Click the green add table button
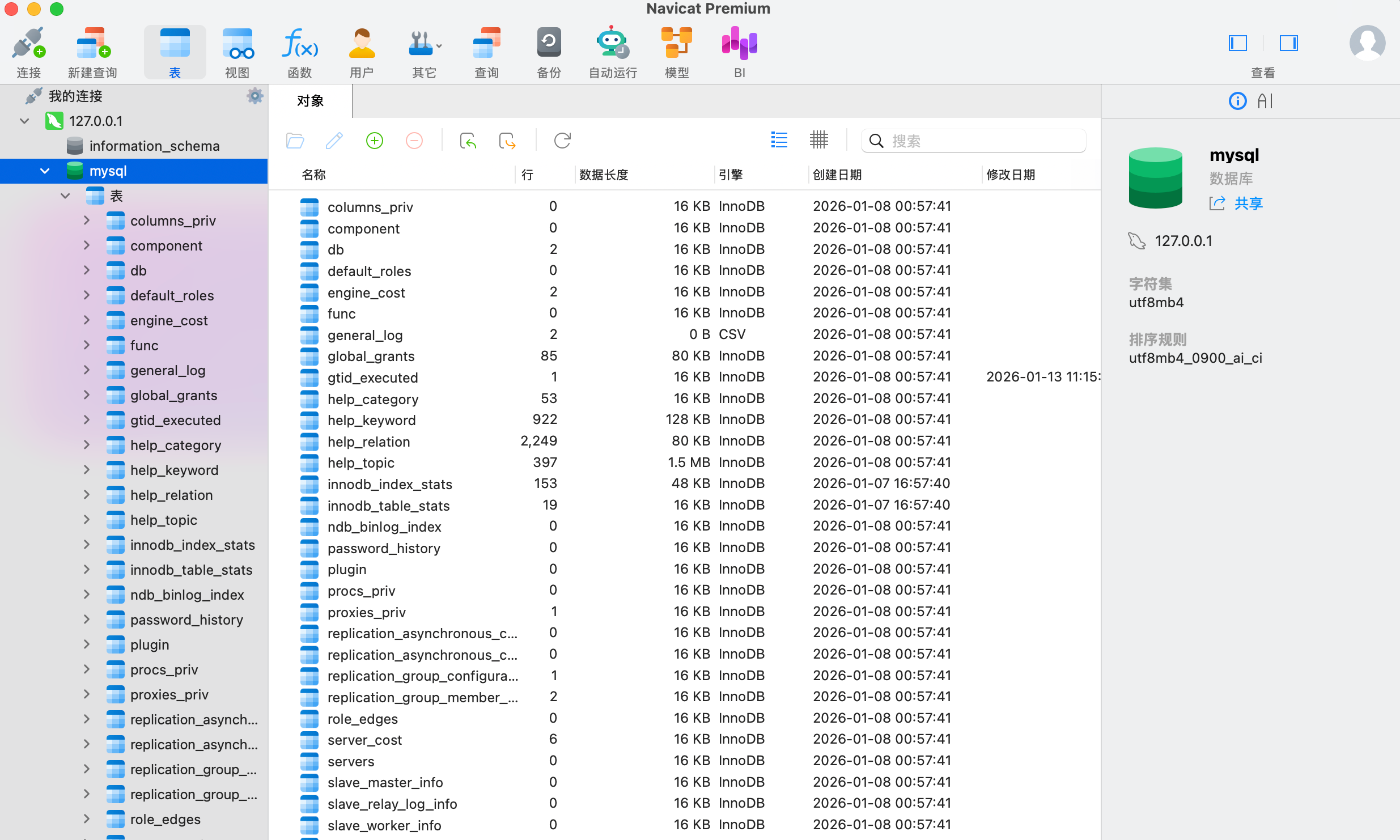Image resolution: width=1400 pixels, height=840 pixels. pyautogui.click(x=375, y=141)
